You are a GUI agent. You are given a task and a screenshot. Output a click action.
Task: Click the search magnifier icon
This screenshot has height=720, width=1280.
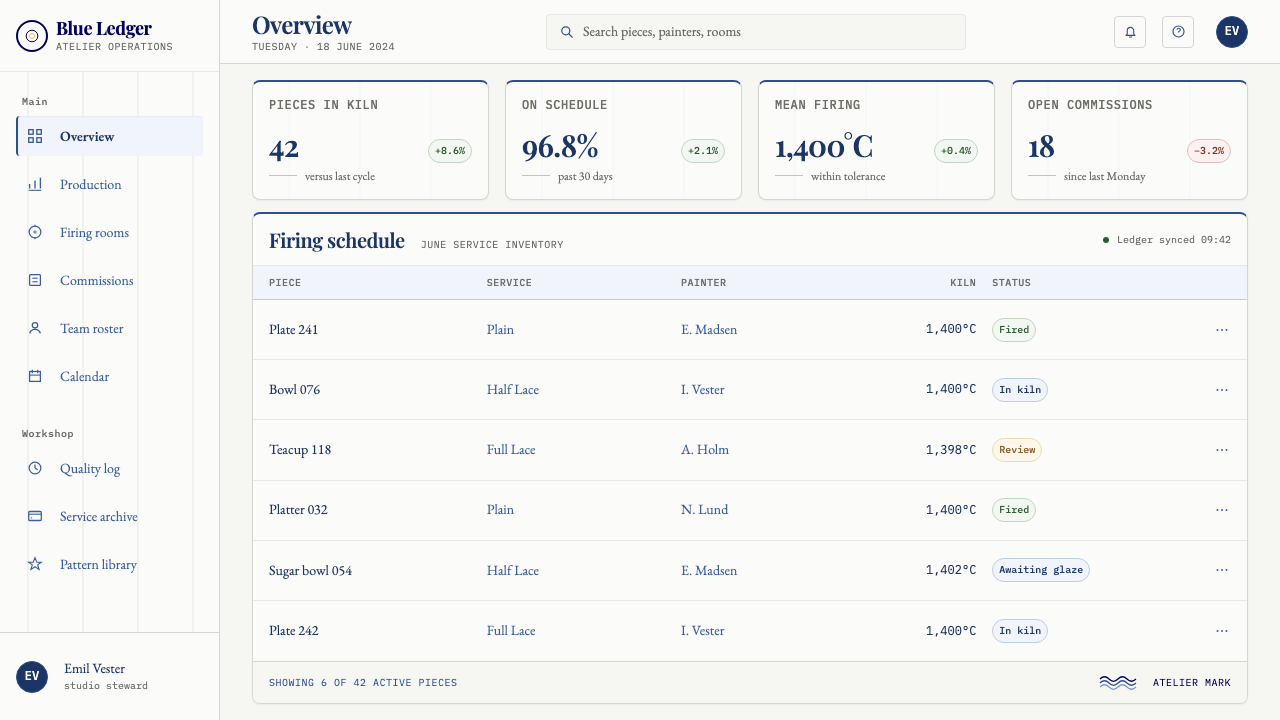pyautogui.click(x=567, y=32)
